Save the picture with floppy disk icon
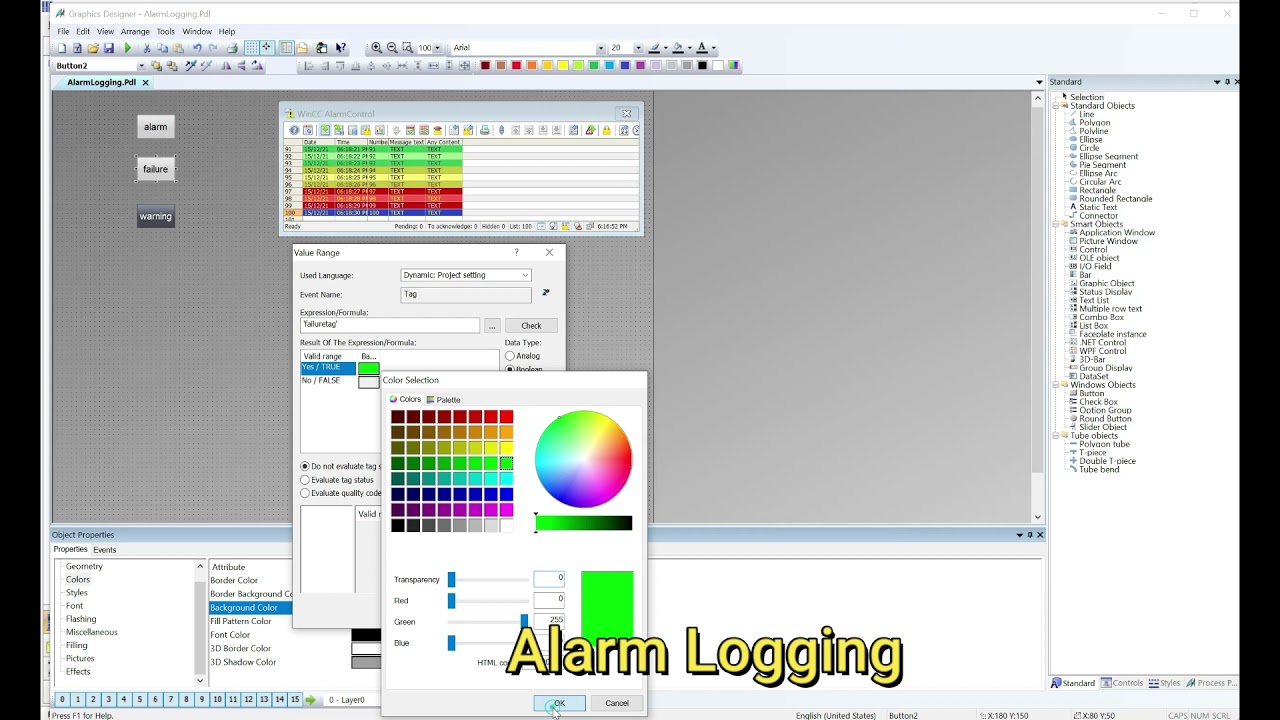Viewport: 1280px width, 720px height. tap(109, 48)
